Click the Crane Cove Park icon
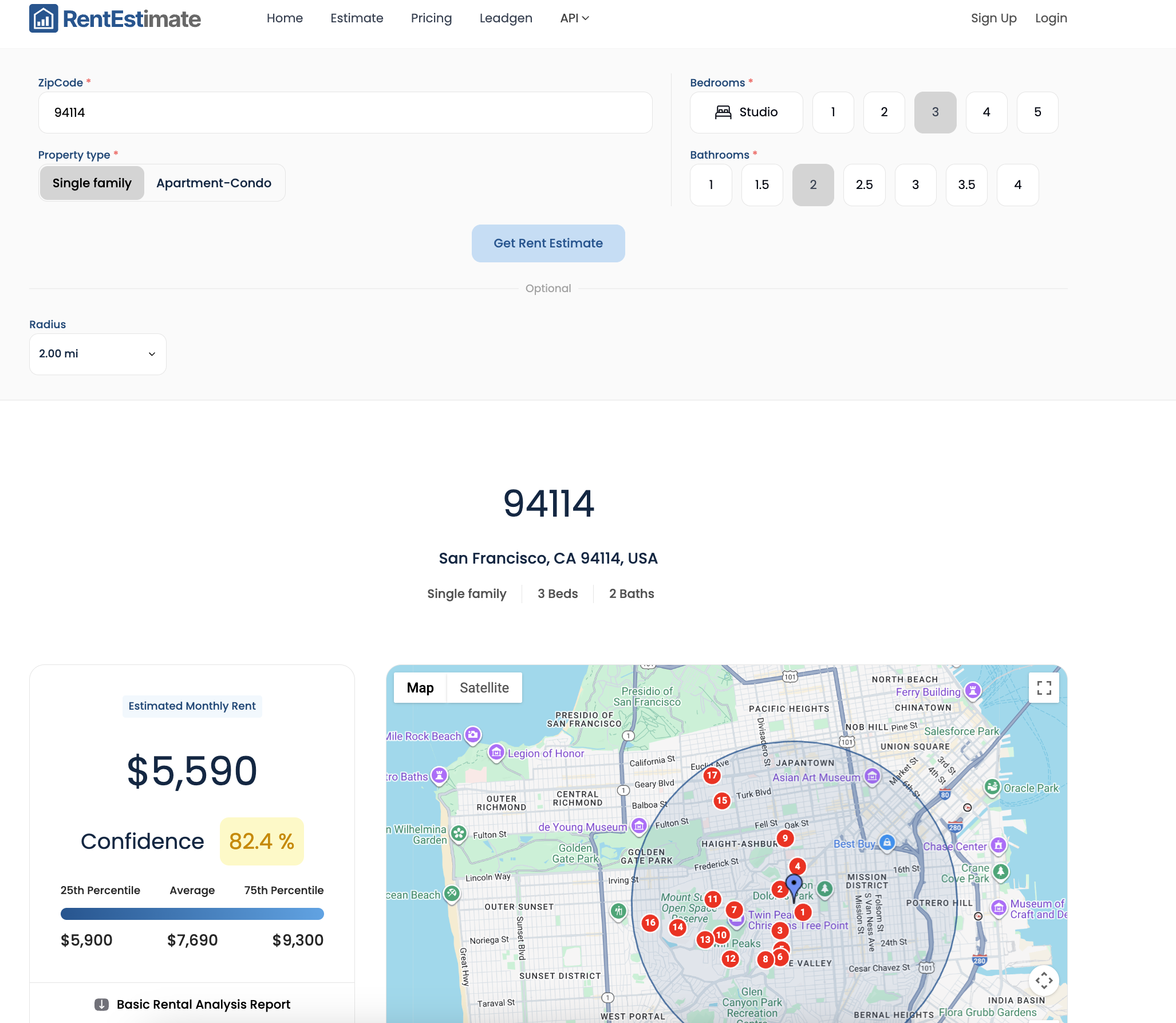 [x=1001, y=872]
